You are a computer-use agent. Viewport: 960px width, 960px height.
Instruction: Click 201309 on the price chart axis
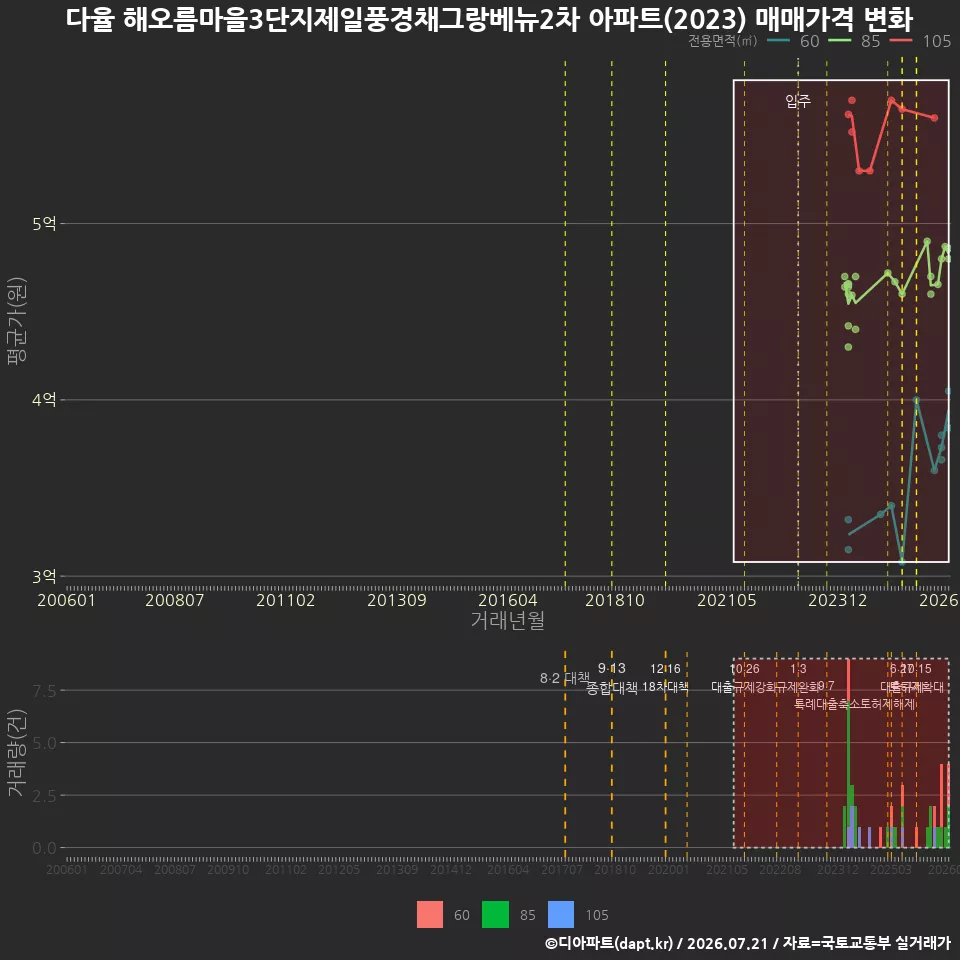397,600
